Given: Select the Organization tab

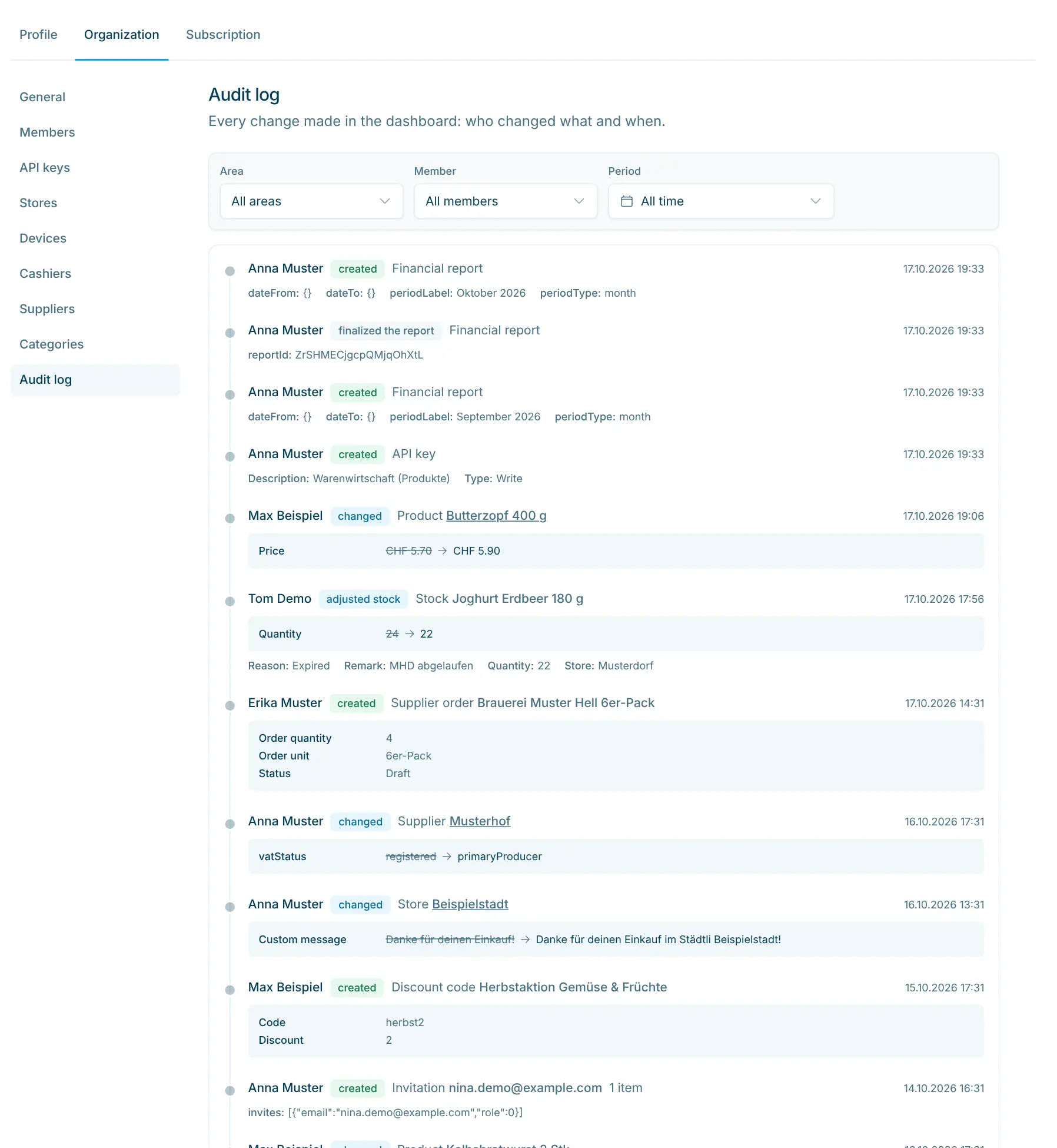Looking at the screenshot, I should tap(122, 35).
